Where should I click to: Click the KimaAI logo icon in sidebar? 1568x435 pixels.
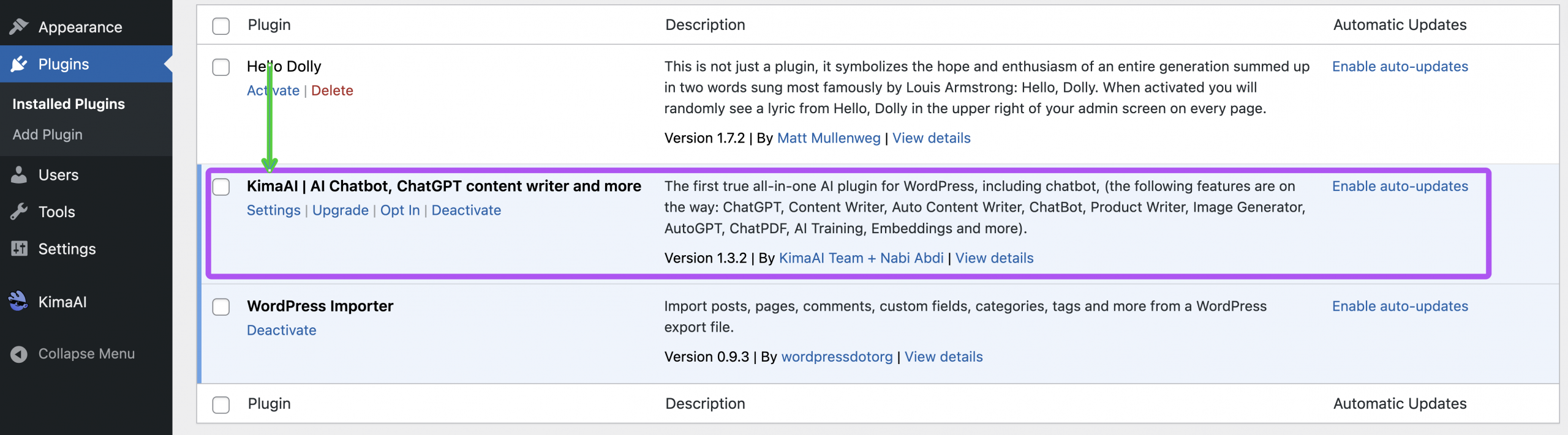pos(19,301)
